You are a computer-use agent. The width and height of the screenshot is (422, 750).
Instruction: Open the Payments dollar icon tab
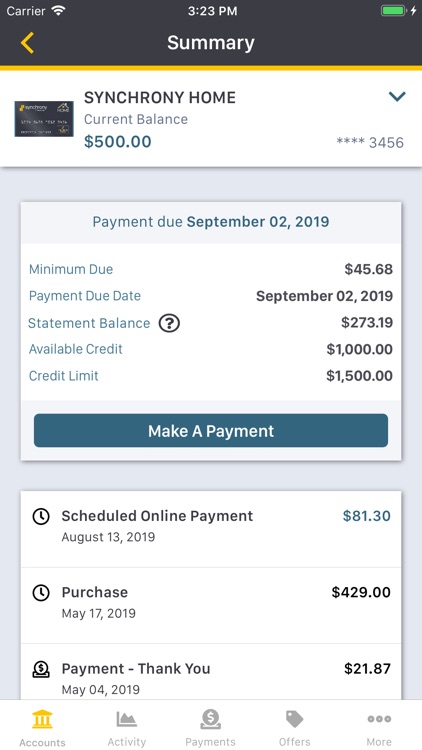211,728
